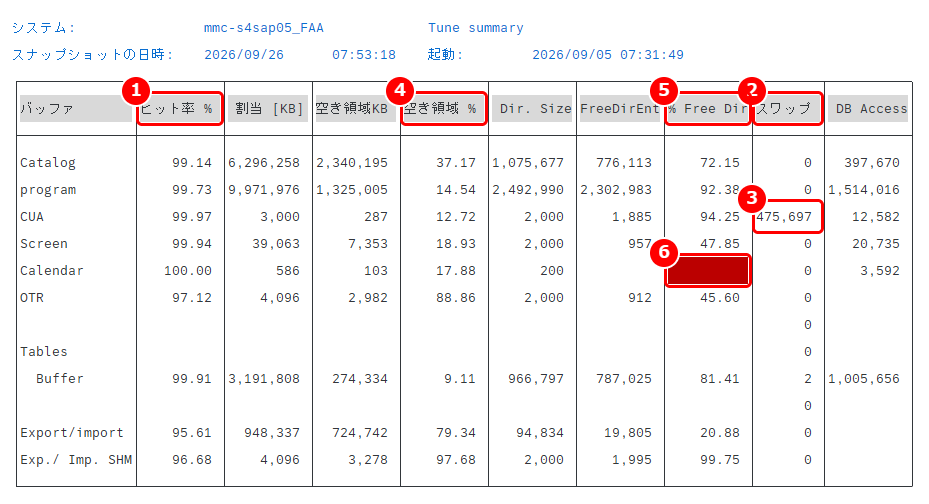This screenshot has height=504, width=929.
Task: Select the 割当 [KB] column header
Action: [268, 108]
